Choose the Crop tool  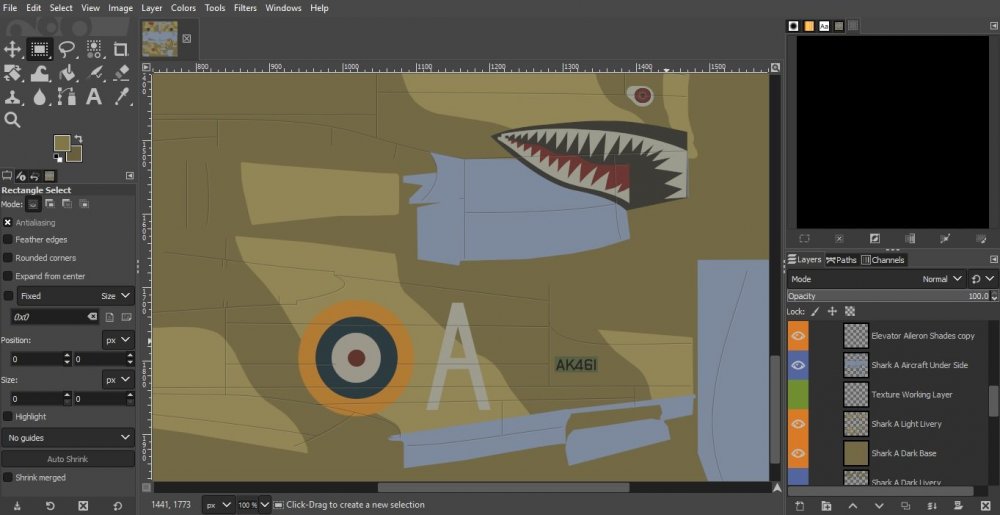point(121,48)
